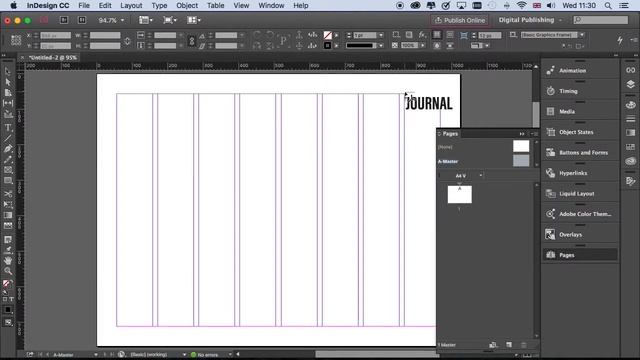This screenshot has width=640, height=360.
Task: Select the Eyedropper tool
Action: [x=8, y=250]
